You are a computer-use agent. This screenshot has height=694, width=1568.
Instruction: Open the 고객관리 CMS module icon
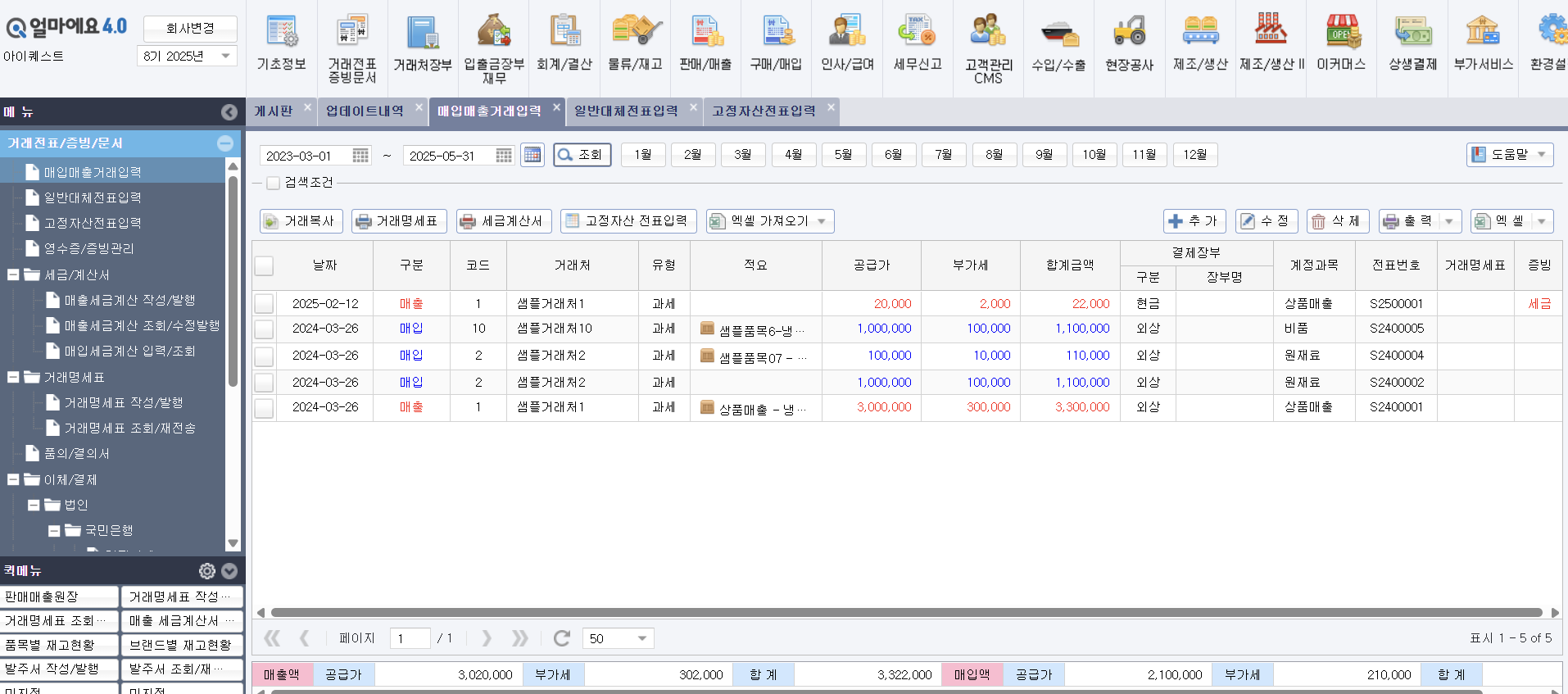(x=989, y=48)
